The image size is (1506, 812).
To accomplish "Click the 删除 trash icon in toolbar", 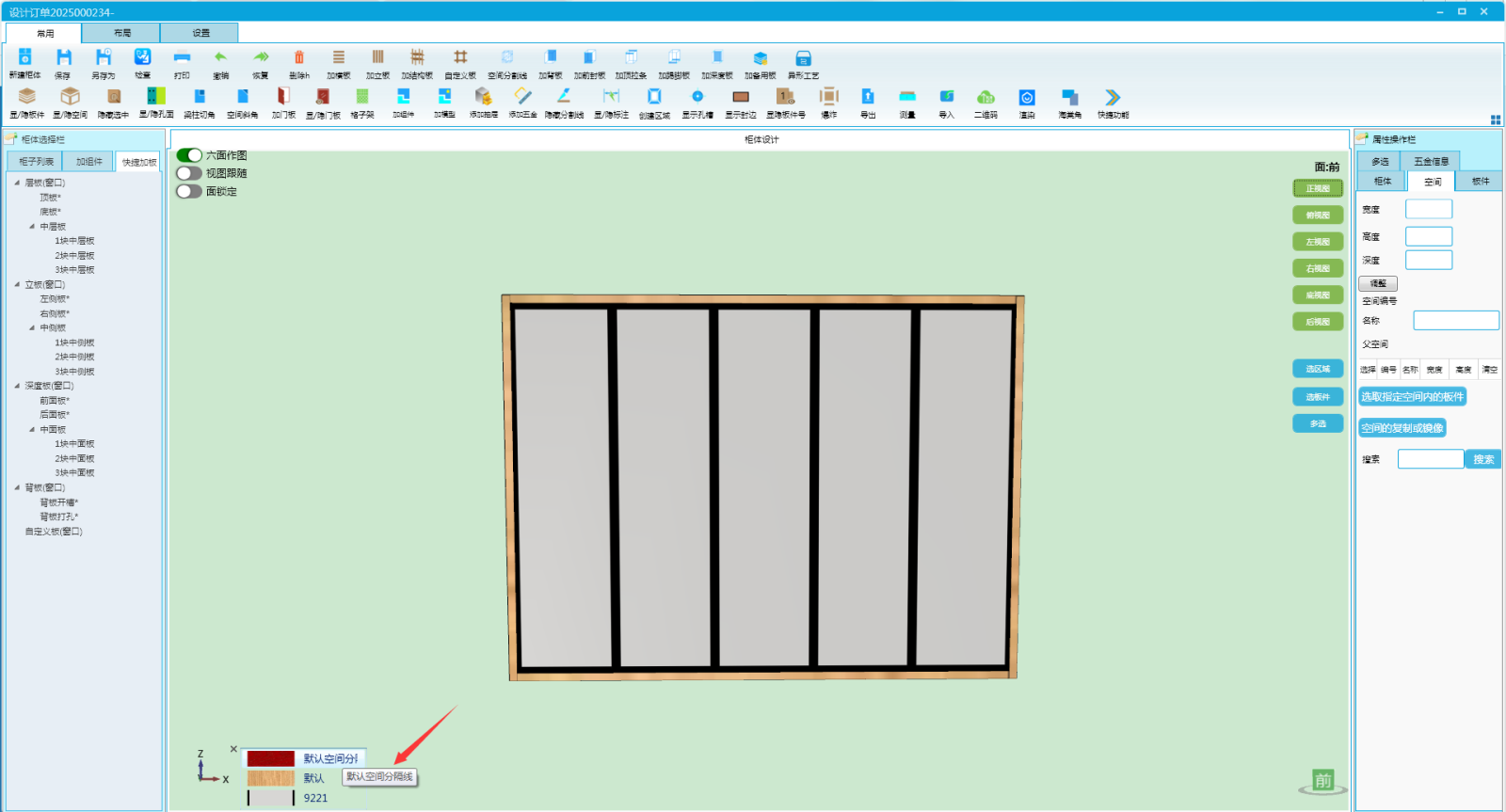I will 298,58.
